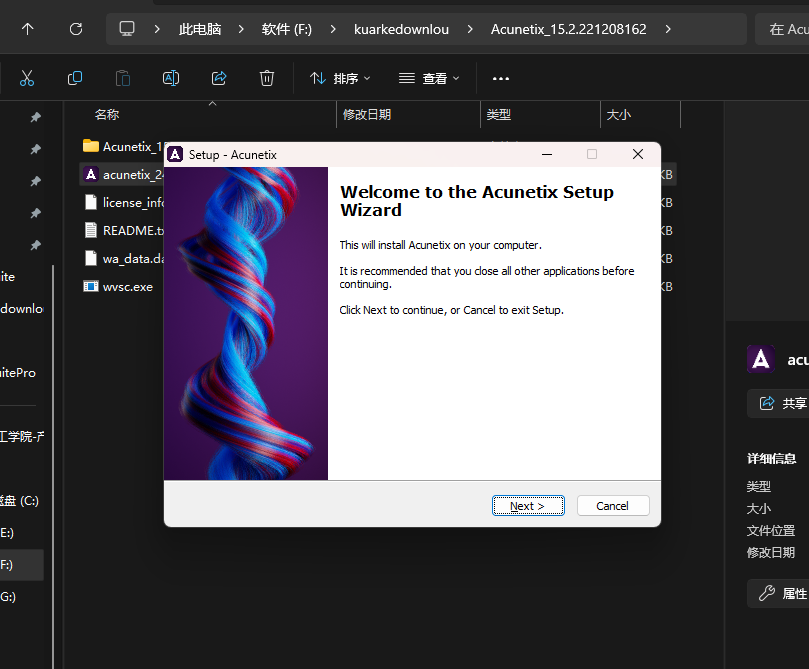Refresh the File Explorer view
Image resolution: width=809 pixels, height=669 pixels.
click(76, 29)
